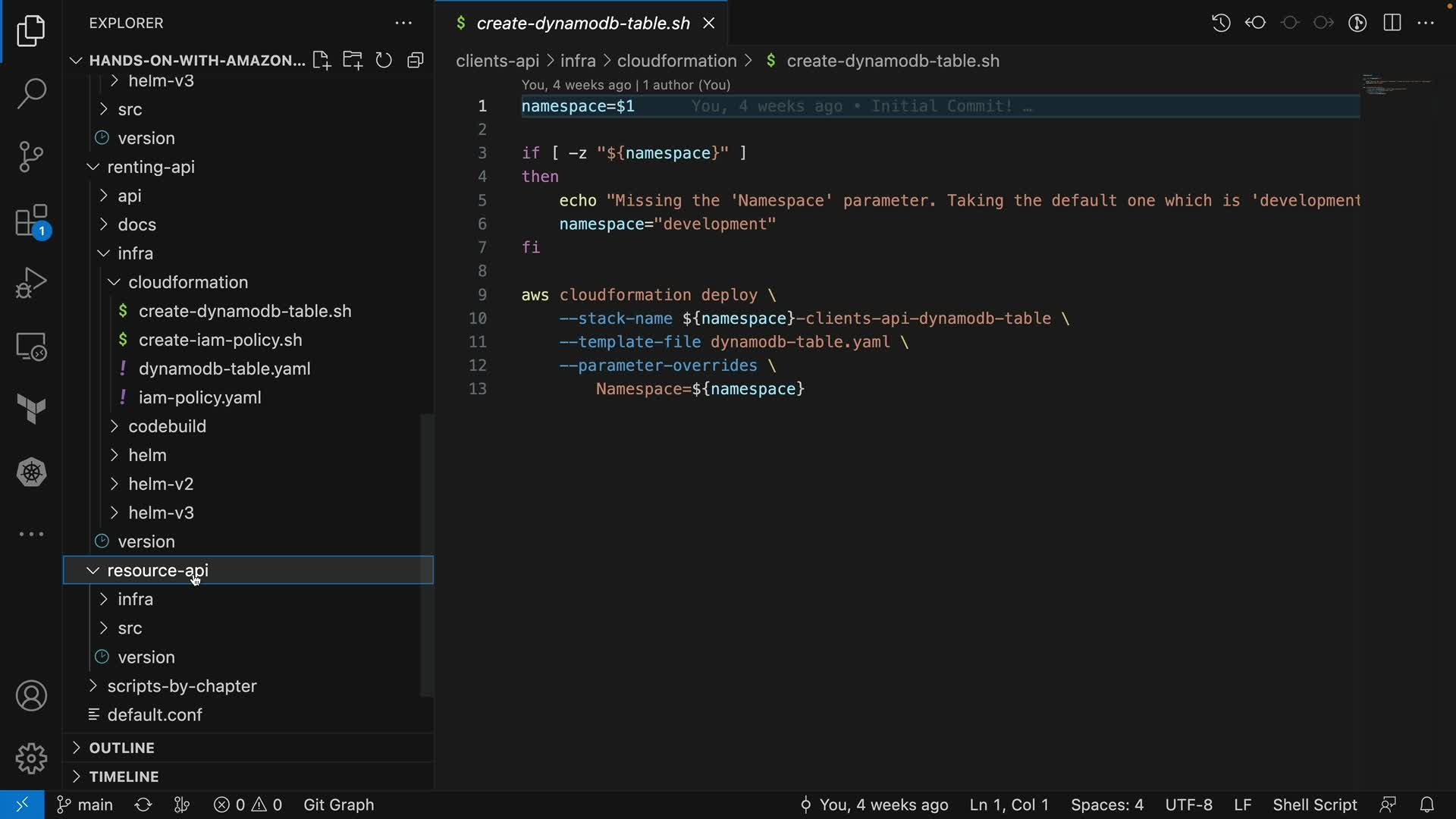Select the create-dynamodb-table.sh editor tab
1456x819 pixels.
pyautogui.click(x=582, y=23)
